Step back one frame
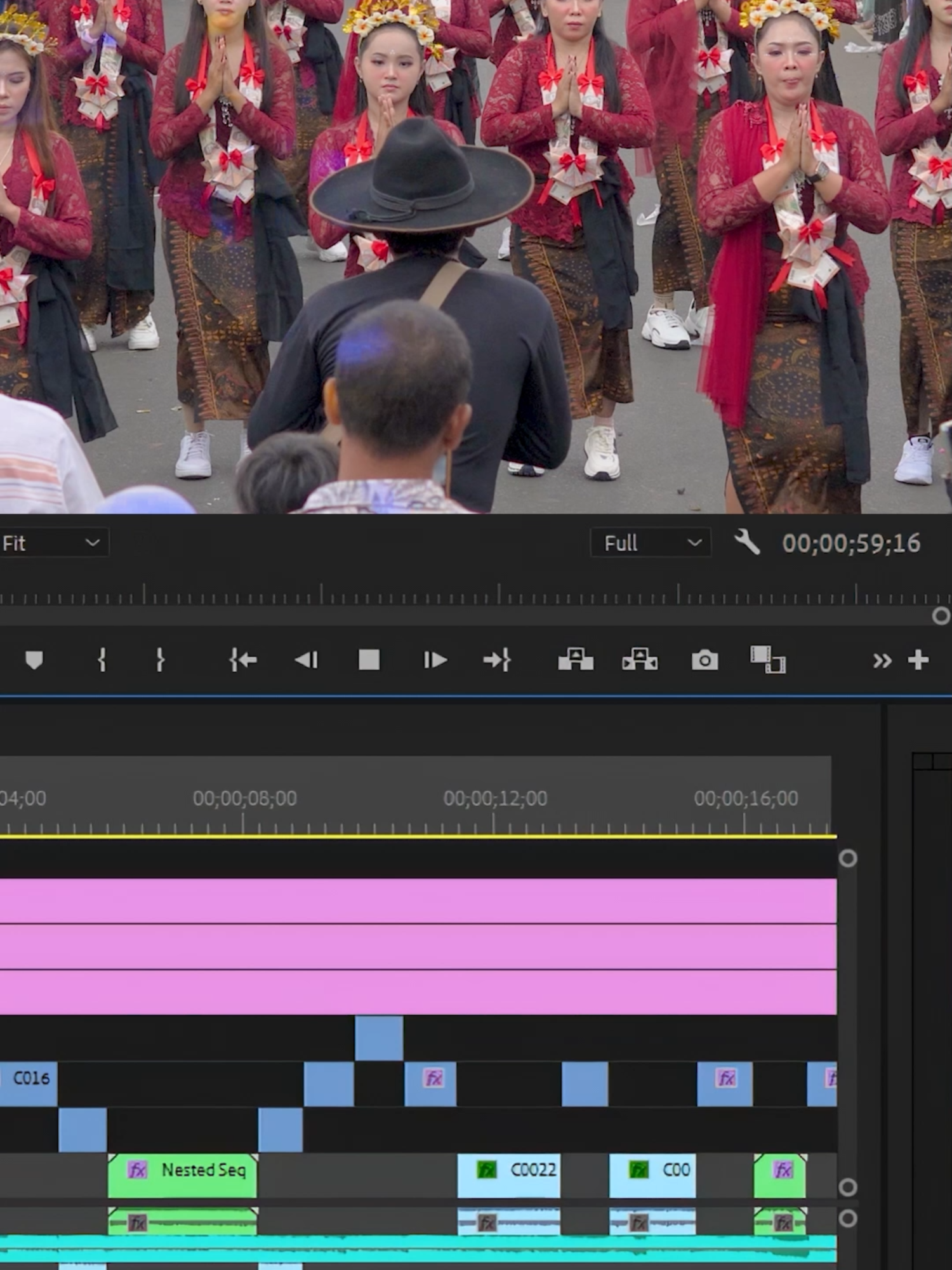 (x=307, y=660)
